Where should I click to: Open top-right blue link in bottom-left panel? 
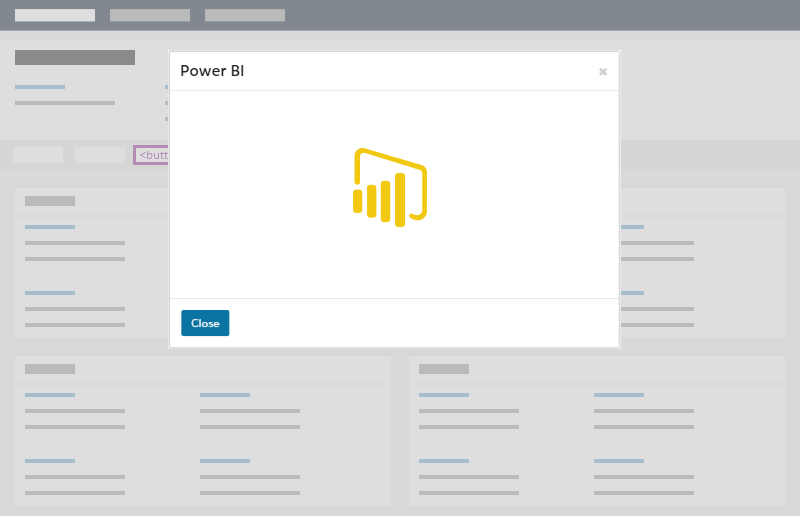click(x=225, y=395)
